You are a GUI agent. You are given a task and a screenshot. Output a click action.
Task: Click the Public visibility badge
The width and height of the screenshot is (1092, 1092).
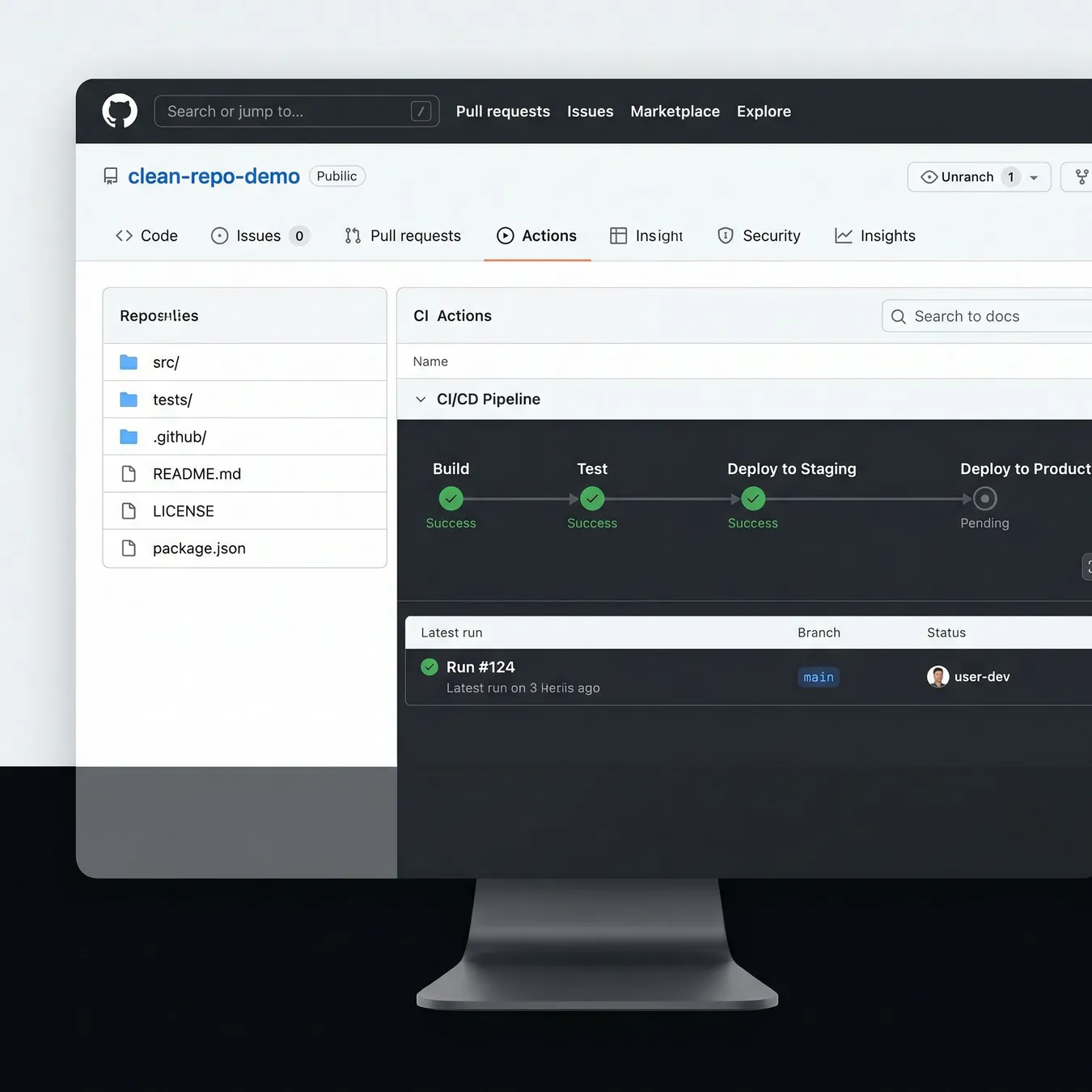click(337, 176)
